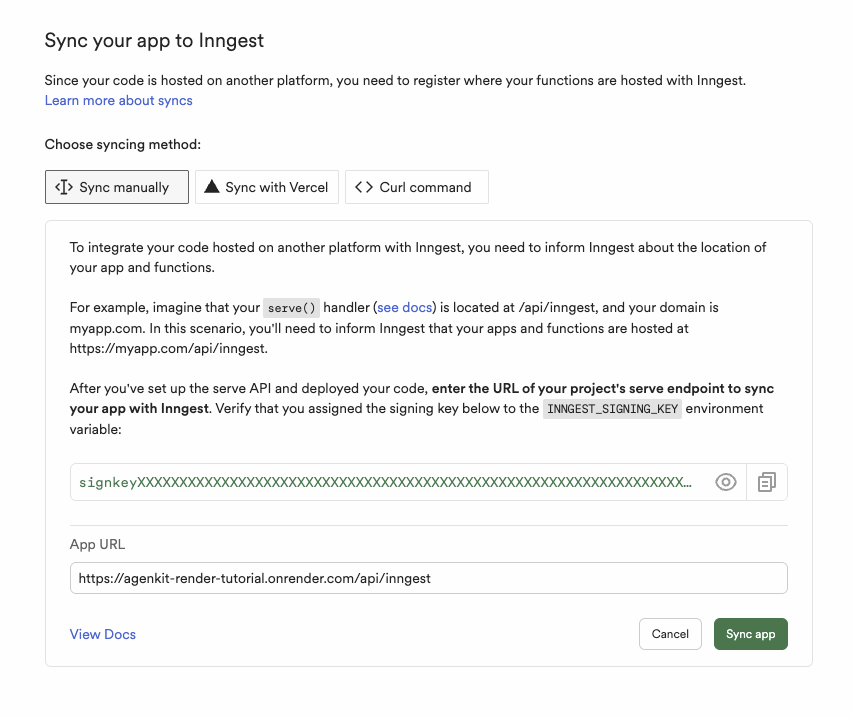Select the Sync manually method
The image size is (852, 717).
(x=117, y=187)
